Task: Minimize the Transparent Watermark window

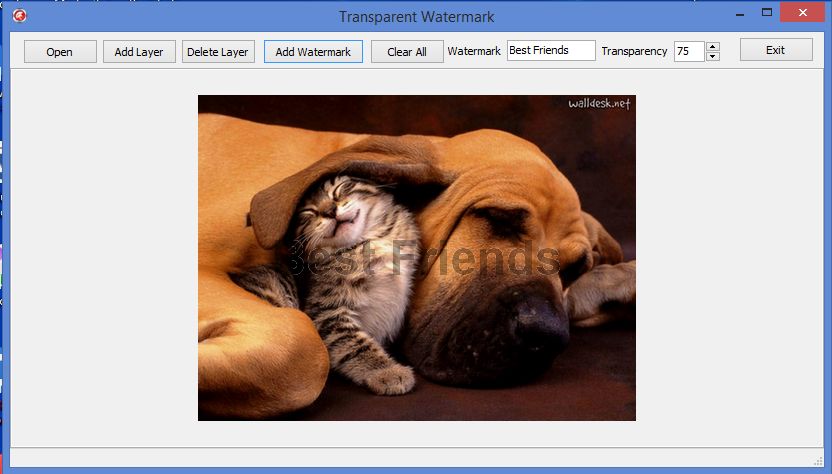Action: [740, 13]
